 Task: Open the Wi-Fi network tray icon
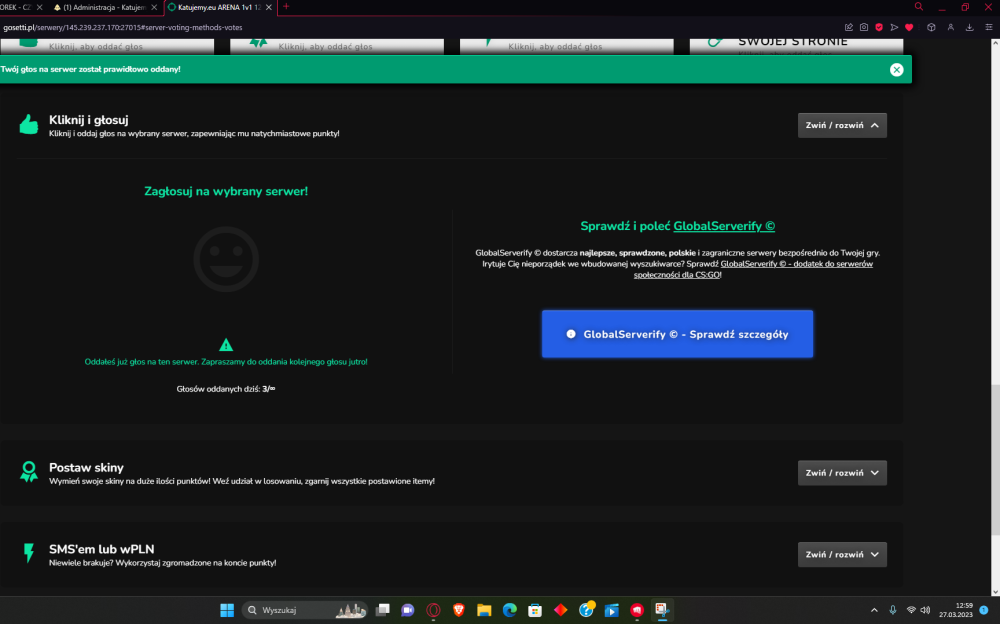tap(911, 610)
